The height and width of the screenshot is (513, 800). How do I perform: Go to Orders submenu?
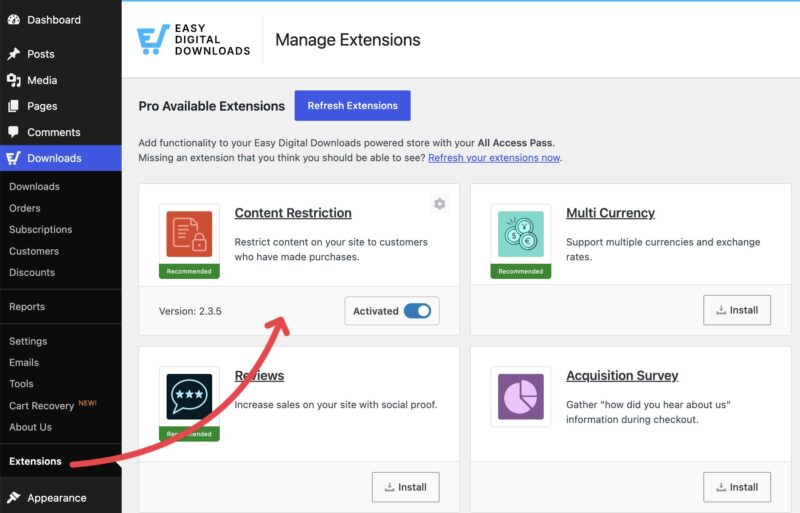[24, 208]
